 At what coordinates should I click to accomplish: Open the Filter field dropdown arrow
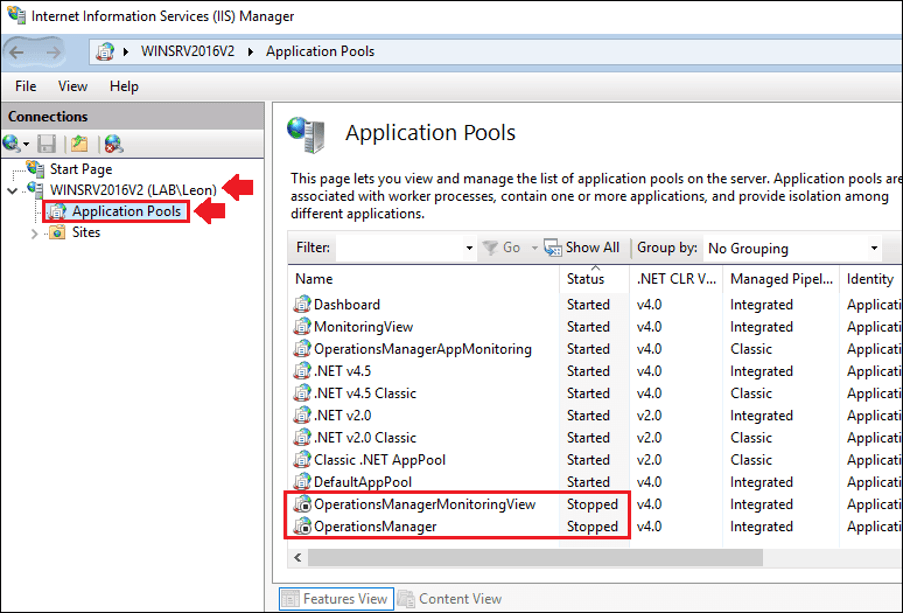coord(468,247)
